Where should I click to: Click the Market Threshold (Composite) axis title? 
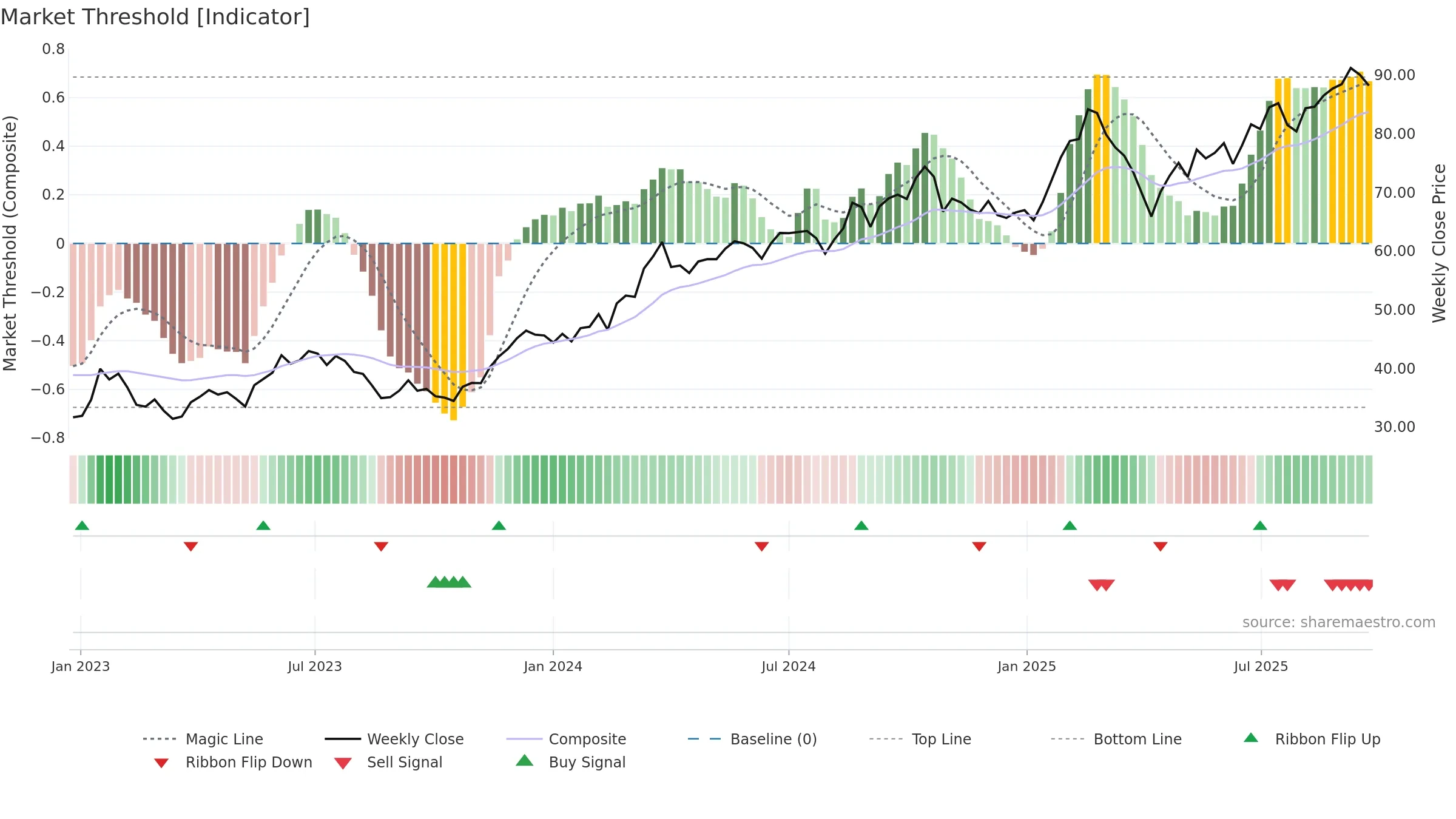10,243
